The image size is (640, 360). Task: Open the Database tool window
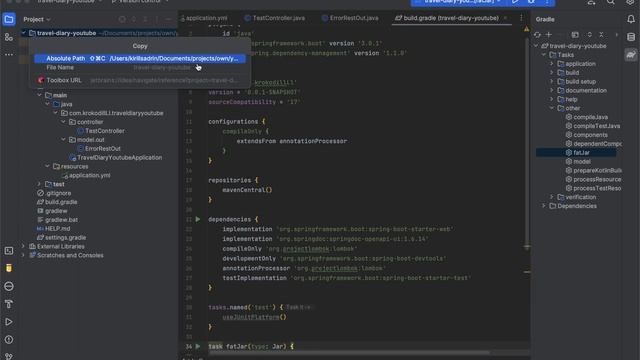(x=631, y=37)
